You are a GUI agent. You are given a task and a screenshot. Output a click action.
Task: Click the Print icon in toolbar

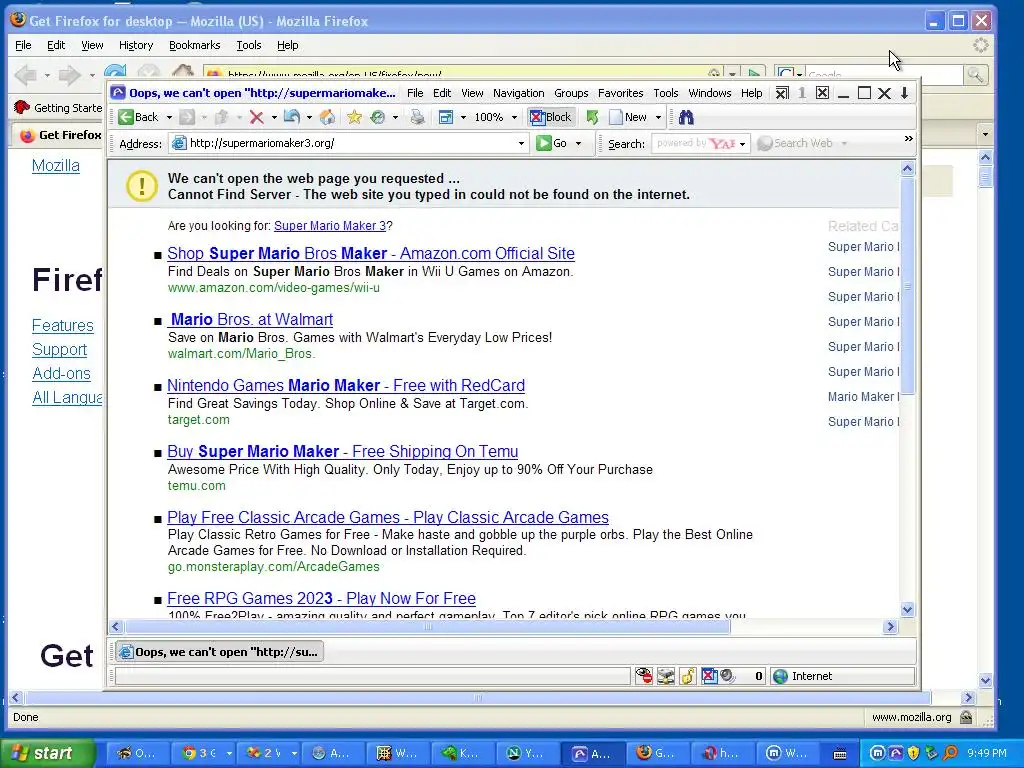pyautogui.click(x=417, y=117)
